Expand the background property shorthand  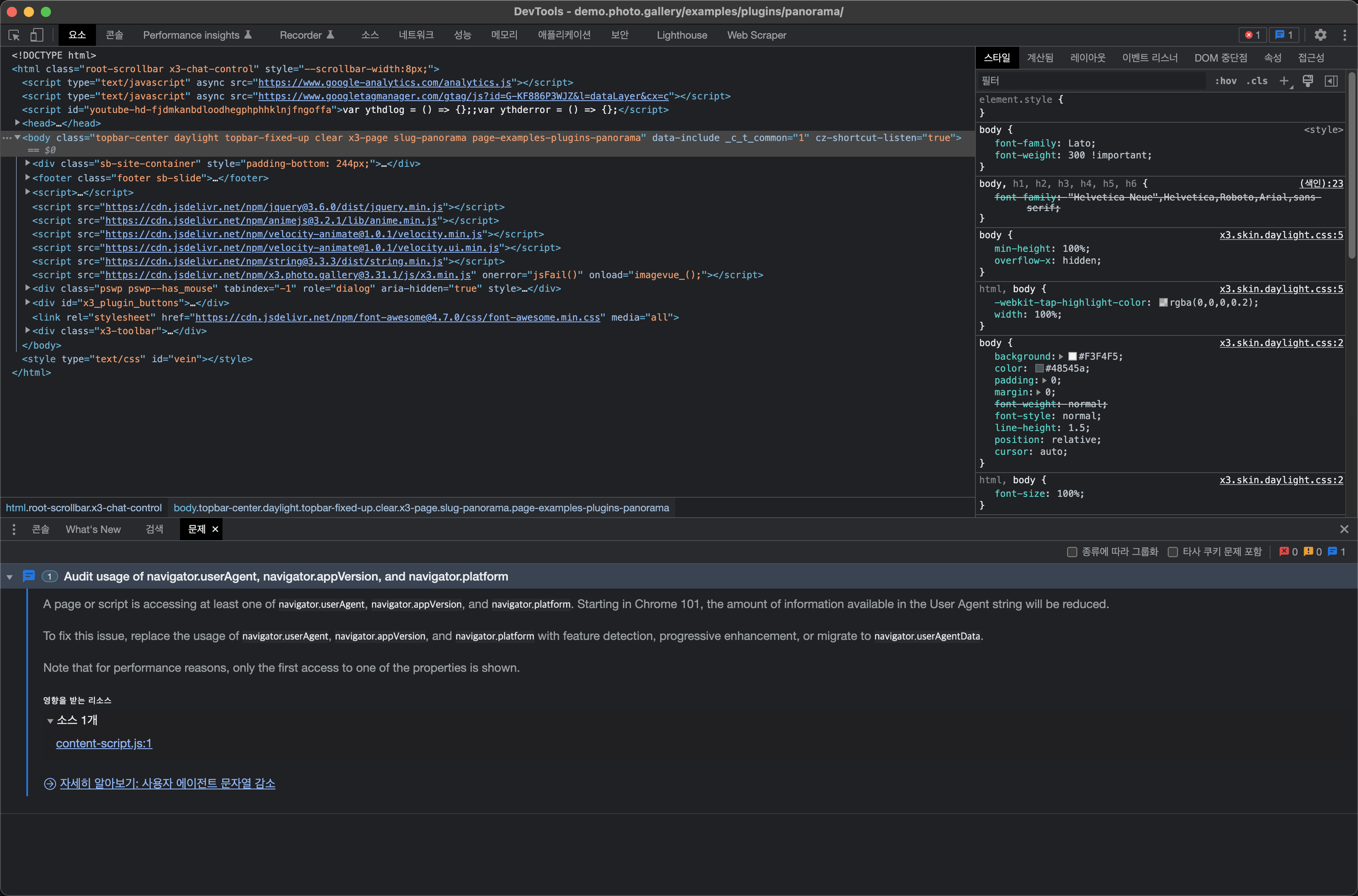coord(1061,357)
